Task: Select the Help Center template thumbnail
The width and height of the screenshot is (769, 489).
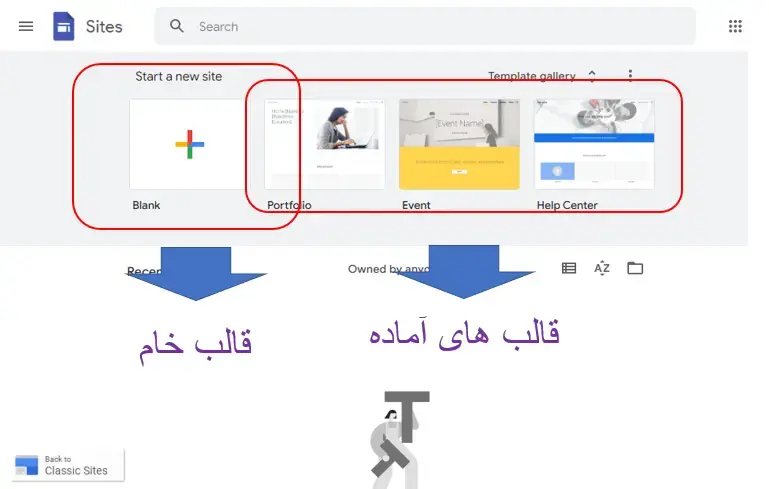Action: pos(594,144)
